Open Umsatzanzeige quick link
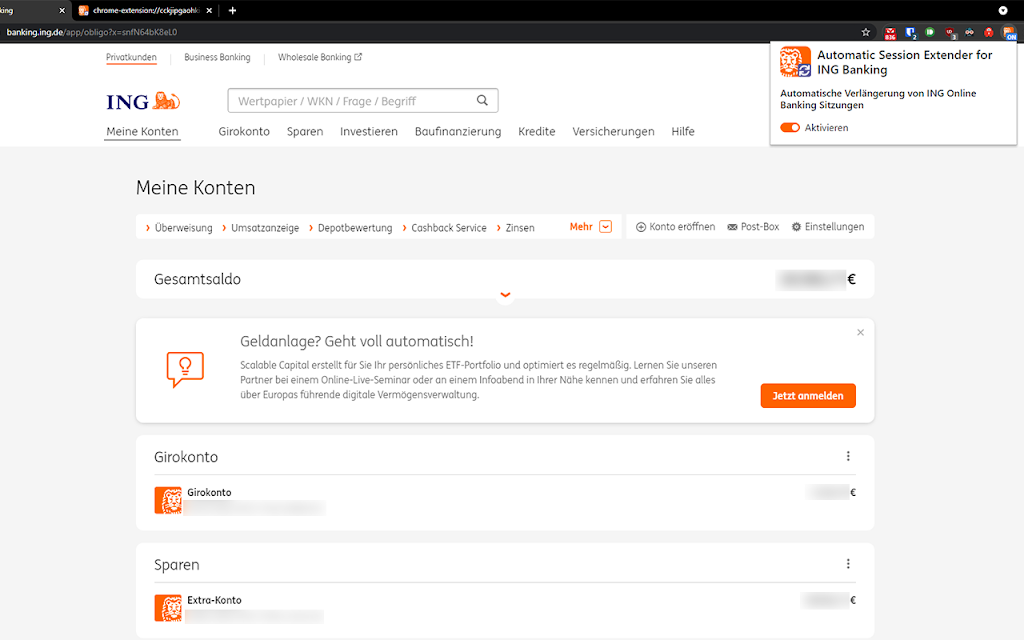 261,227
